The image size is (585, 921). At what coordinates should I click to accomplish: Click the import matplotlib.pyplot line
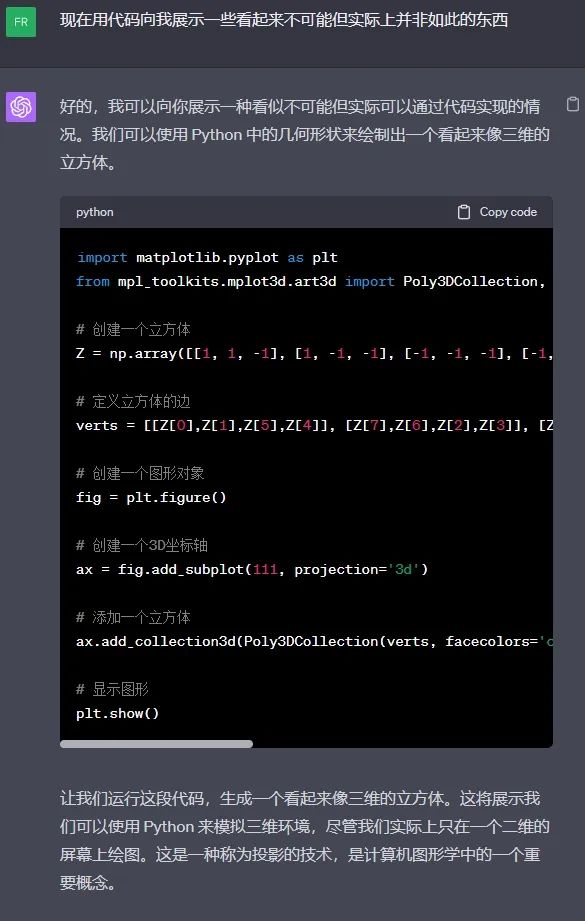tap(207, 257)
